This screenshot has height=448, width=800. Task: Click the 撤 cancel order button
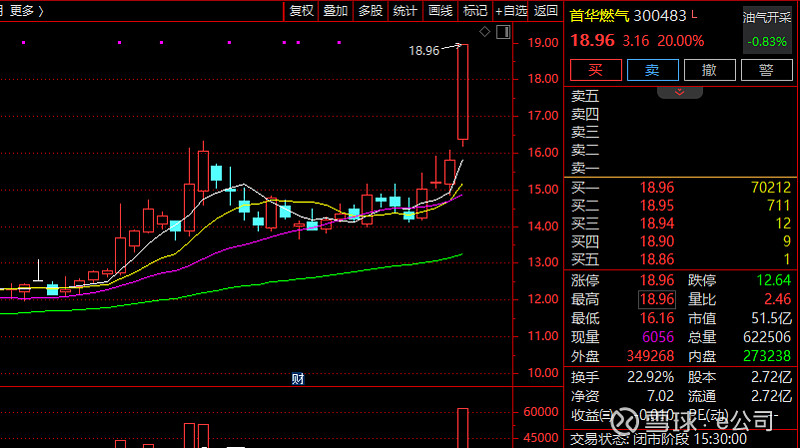point(709,69)
